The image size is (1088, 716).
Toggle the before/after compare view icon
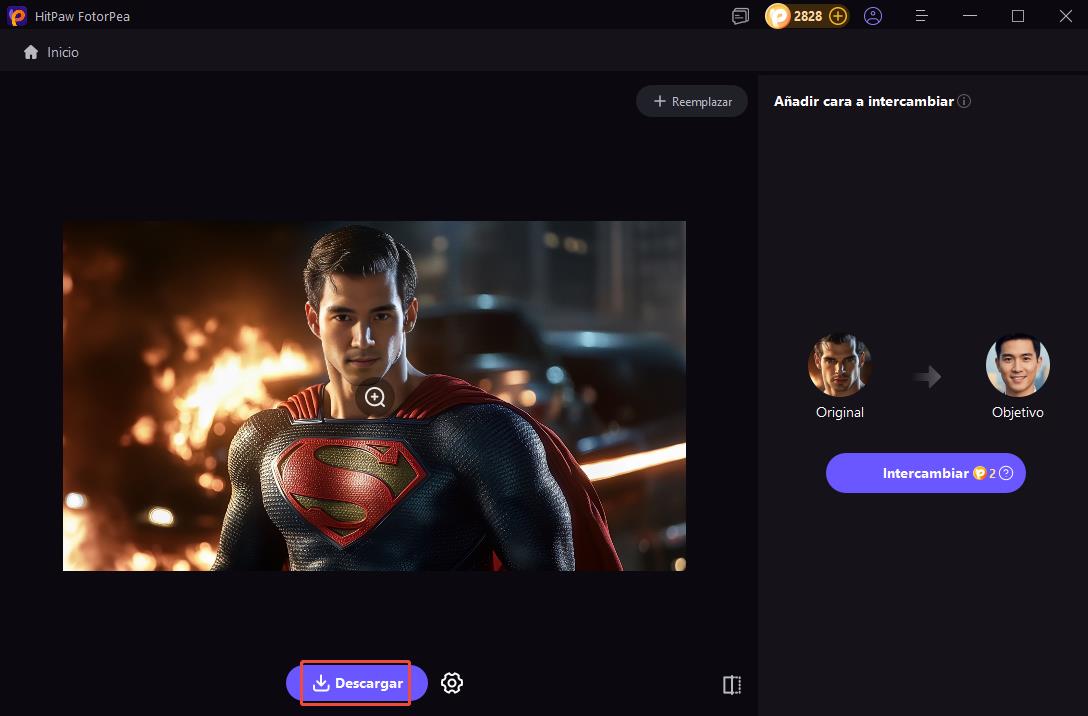[x=732, y=685]
